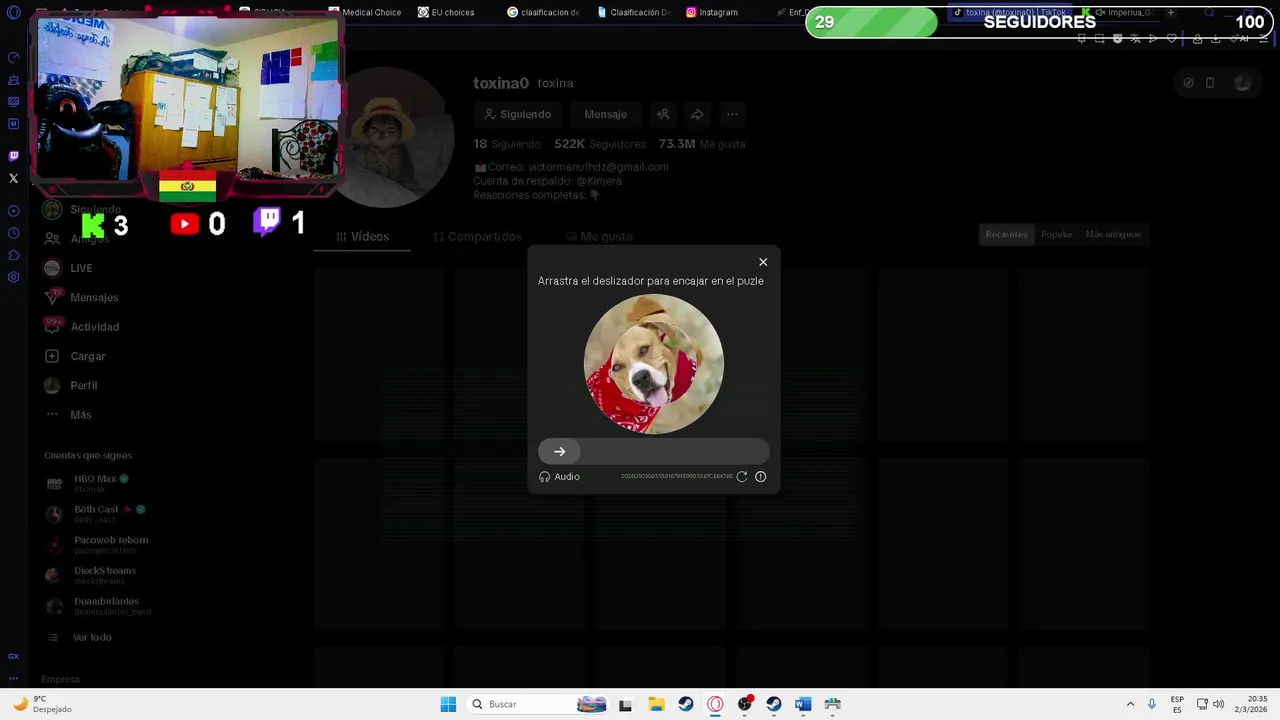Close the puzzle captcha dialog
The image size is (1280, 720).
click(x=763, y=262)
